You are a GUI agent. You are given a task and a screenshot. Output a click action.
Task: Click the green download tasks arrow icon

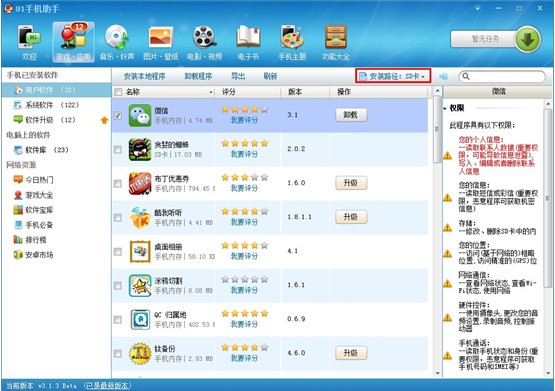[x=528, y=39]
